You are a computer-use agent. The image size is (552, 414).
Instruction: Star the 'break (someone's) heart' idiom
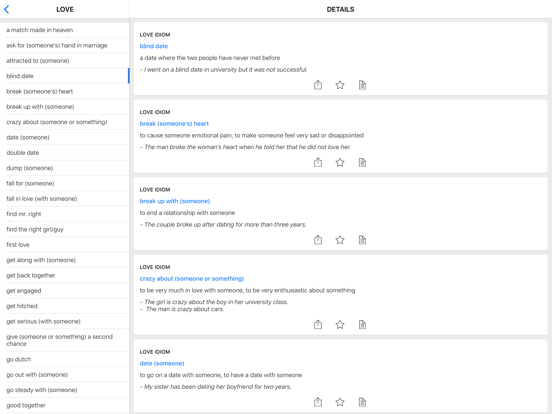coord(340,162)
